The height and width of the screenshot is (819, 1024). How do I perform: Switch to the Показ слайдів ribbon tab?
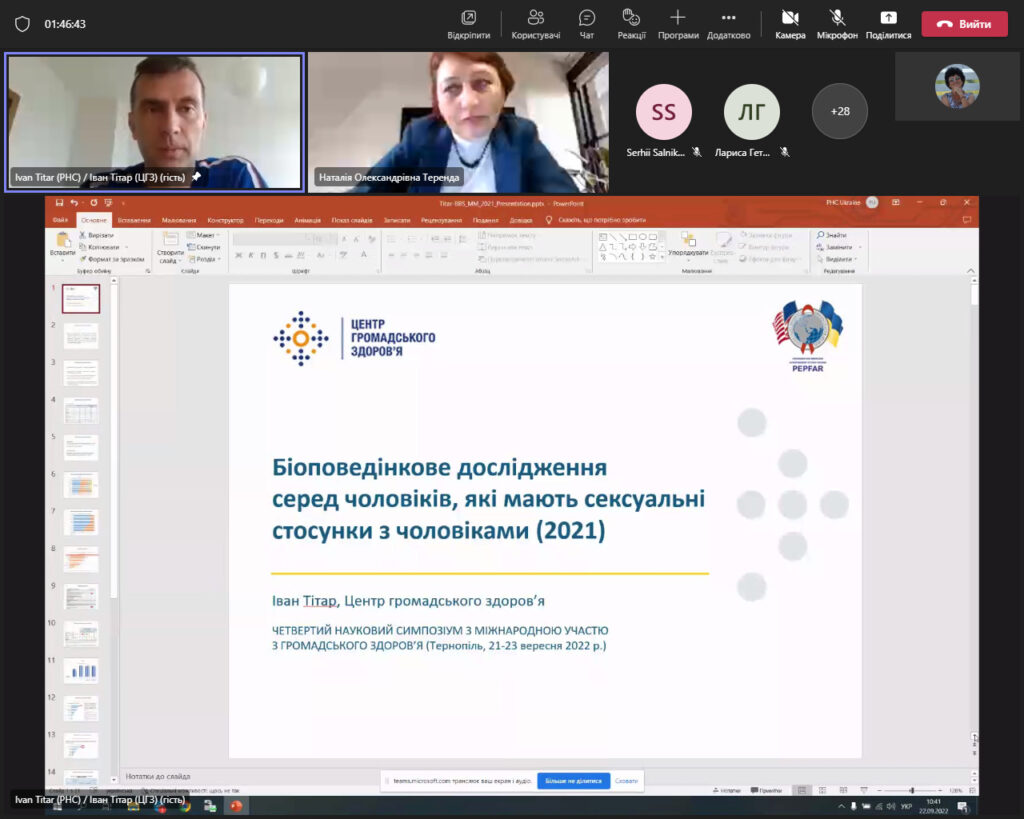353,220
